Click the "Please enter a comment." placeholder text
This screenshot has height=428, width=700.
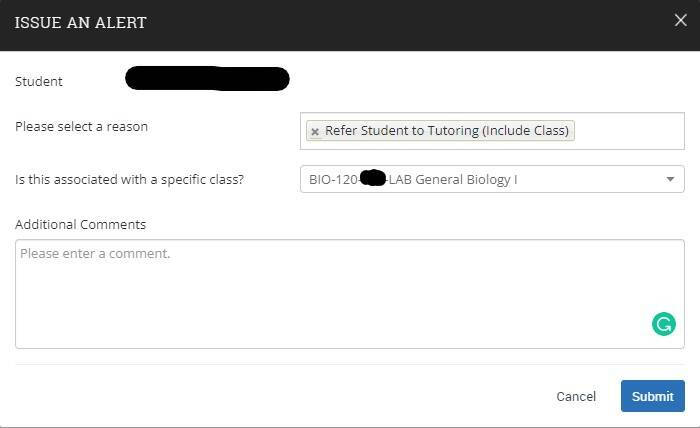coord(95,254)
